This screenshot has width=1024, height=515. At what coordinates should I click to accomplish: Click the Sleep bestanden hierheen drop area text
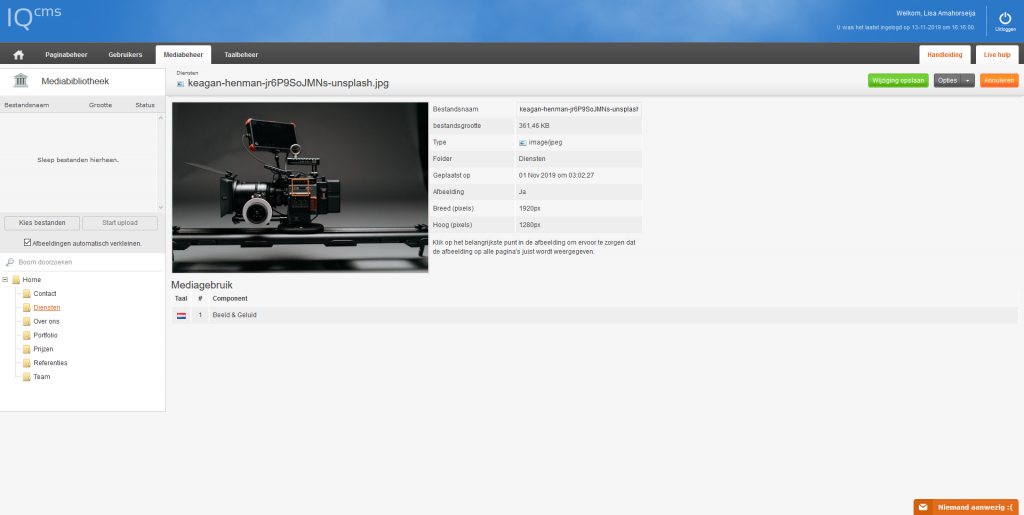coord(78,160)
